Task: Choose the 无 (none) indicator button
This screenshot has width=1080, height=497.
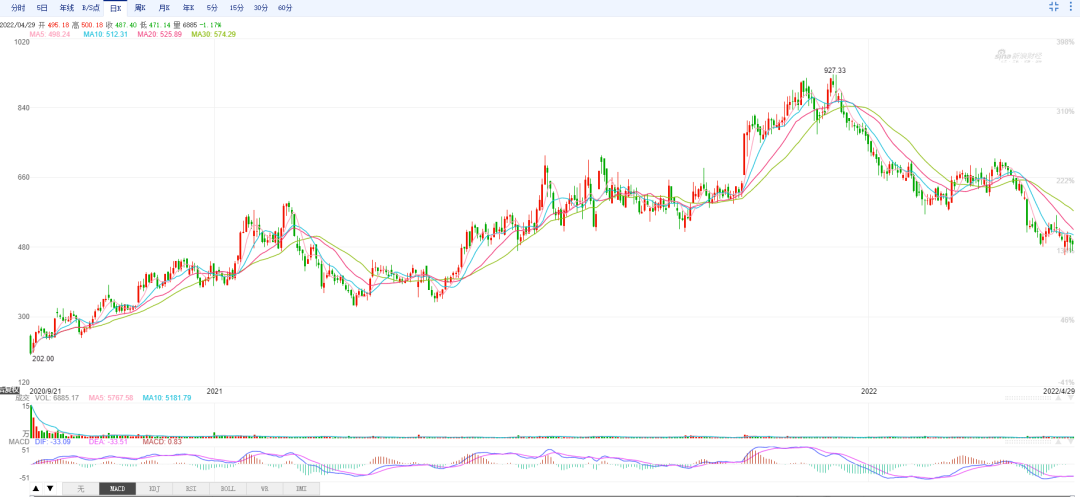Action: [x=81, y=489]
